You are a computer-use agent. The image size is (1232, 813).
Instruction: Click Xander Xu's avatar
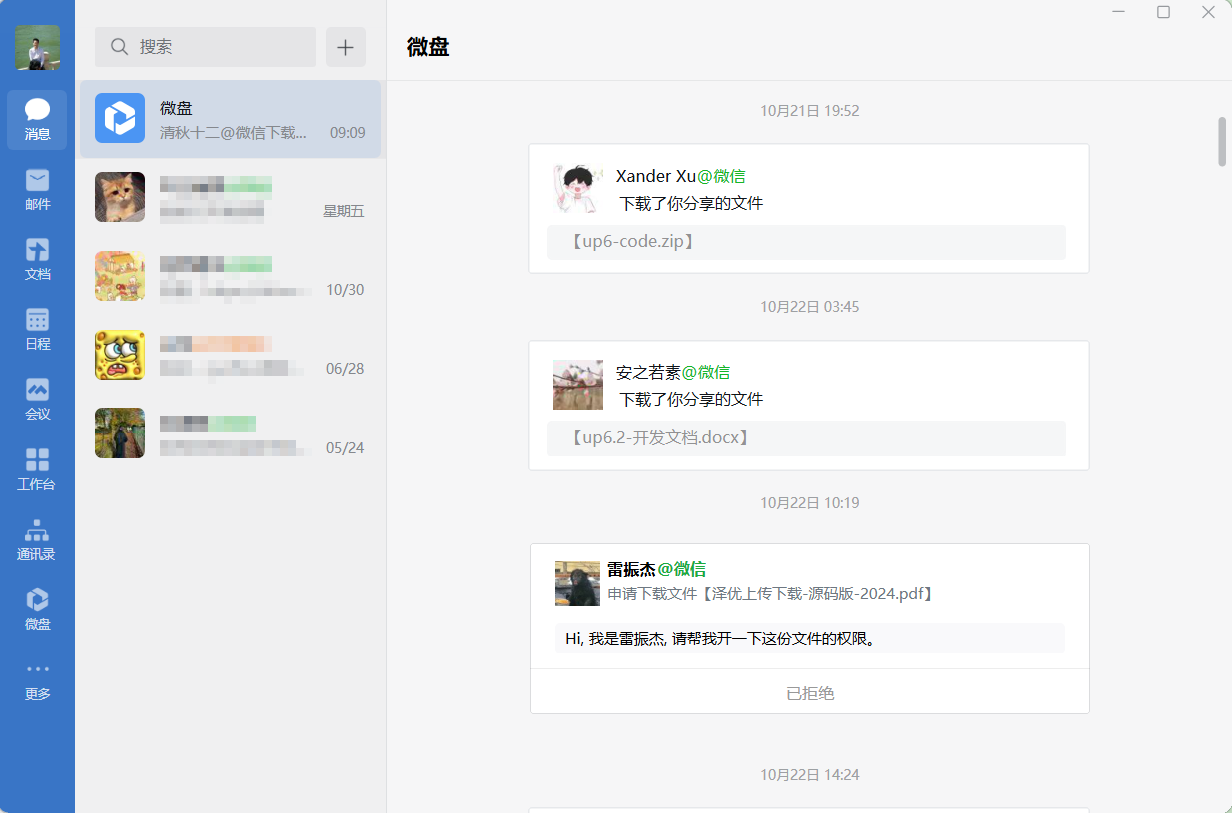[578, 189]
